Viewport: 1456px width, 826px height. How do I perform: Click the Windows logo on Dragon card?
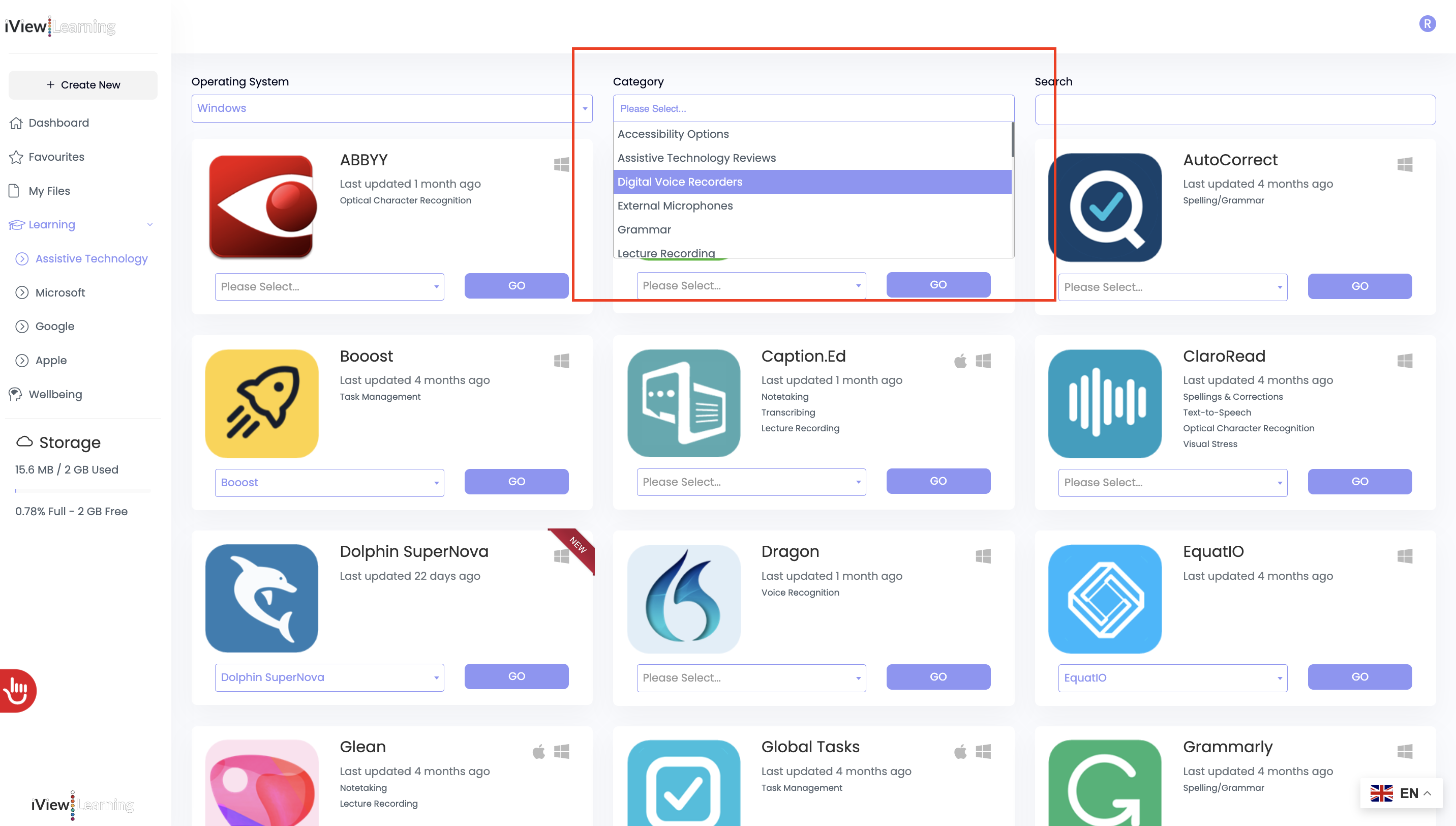[x=983, y=556]
